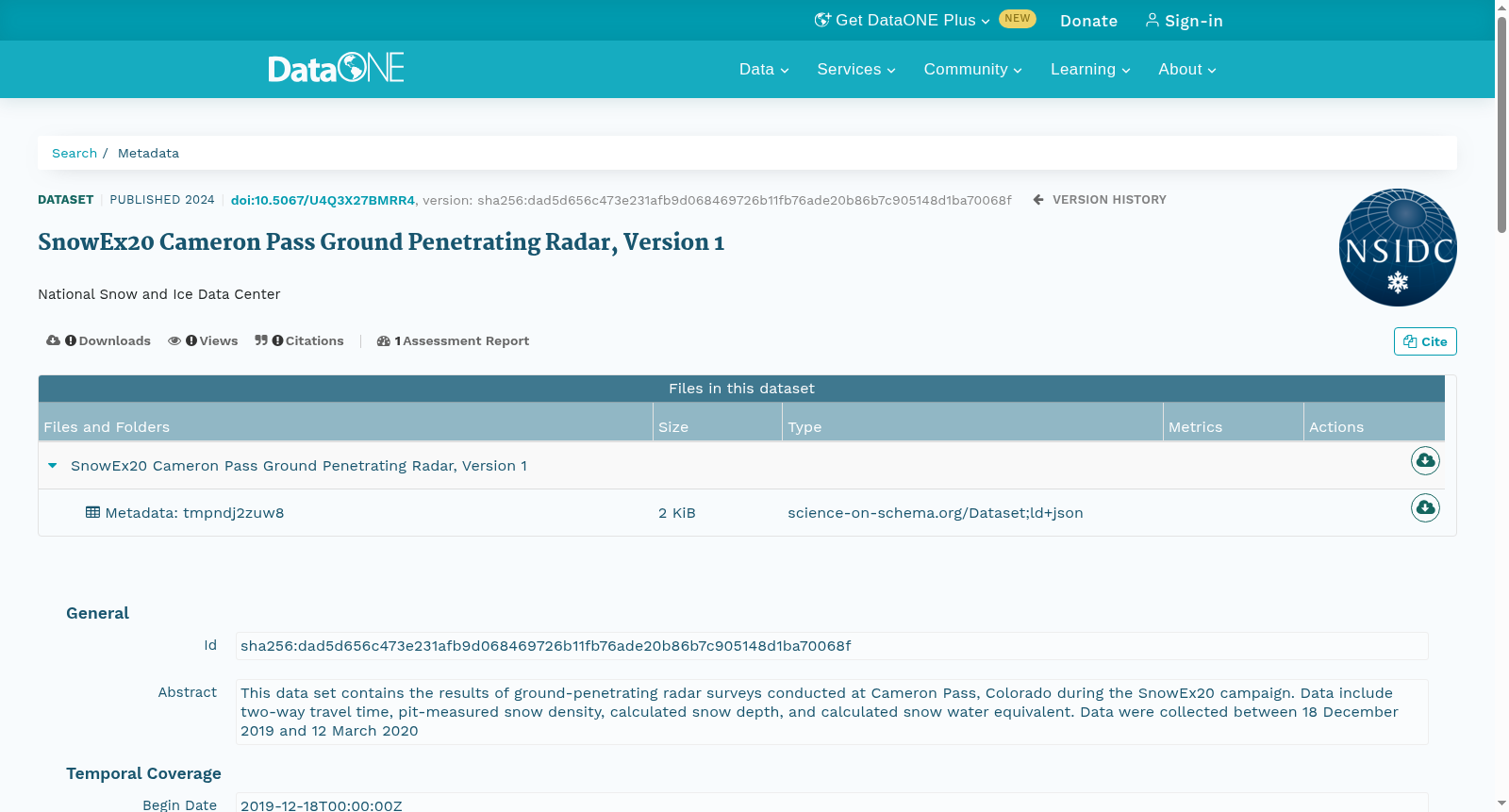Viewport: 1509px width, 812px height.
Task: Open the Data menu
Action: (764, 70)
